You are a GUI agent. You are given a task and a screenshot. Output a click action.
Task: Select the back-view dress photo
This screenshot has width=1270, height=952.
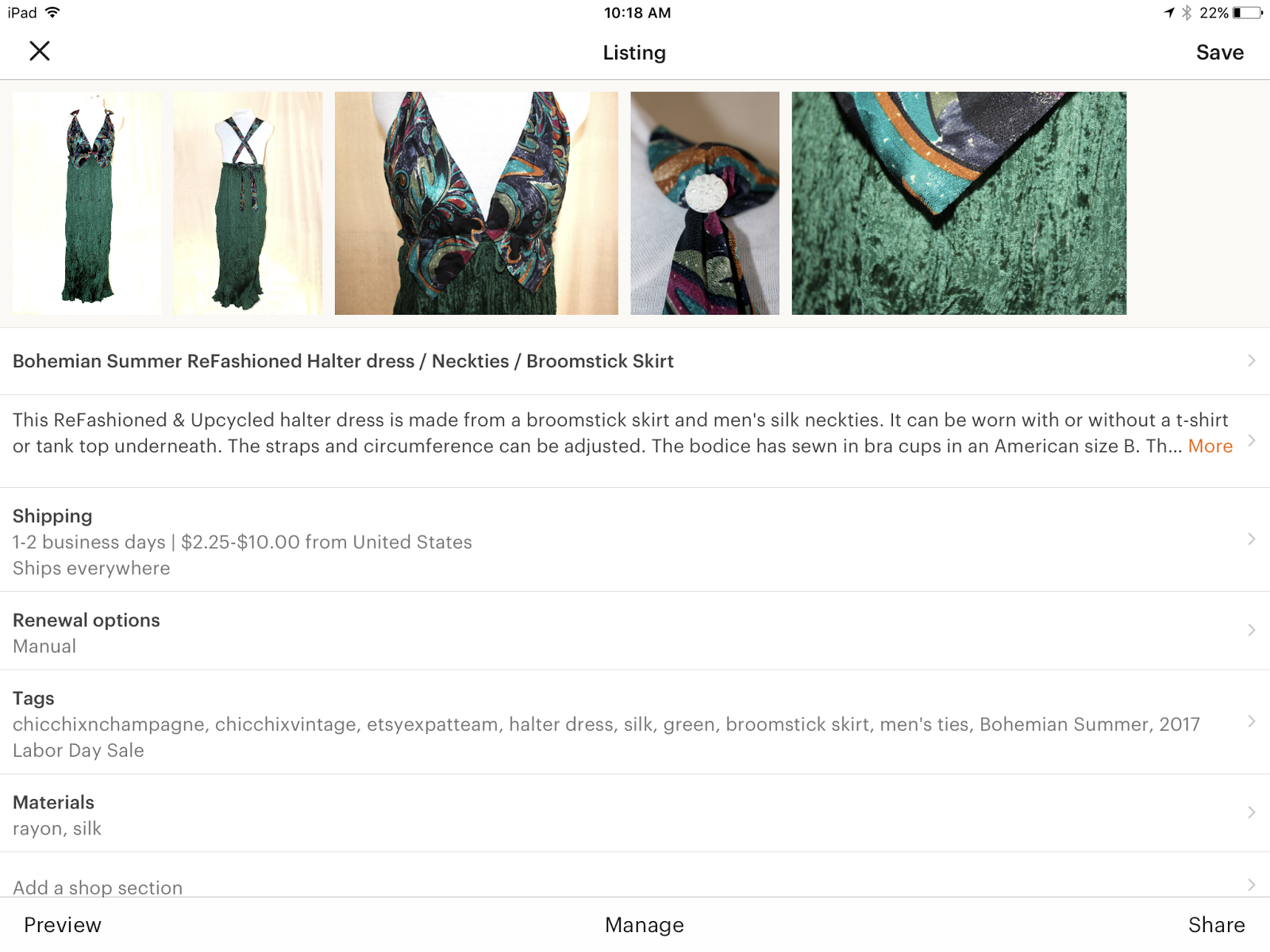click(x=248, y=203)
